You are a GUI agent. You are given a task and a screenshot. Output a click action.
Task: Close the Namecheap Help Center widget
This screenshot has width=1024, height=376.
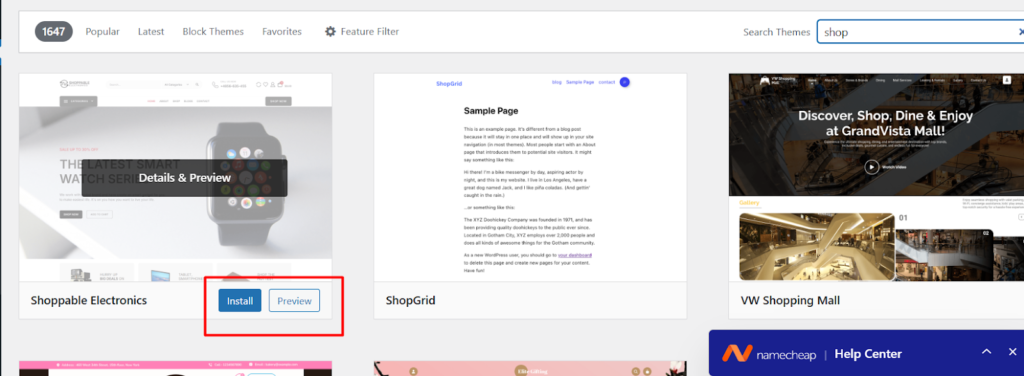(x=1012, y=352)
